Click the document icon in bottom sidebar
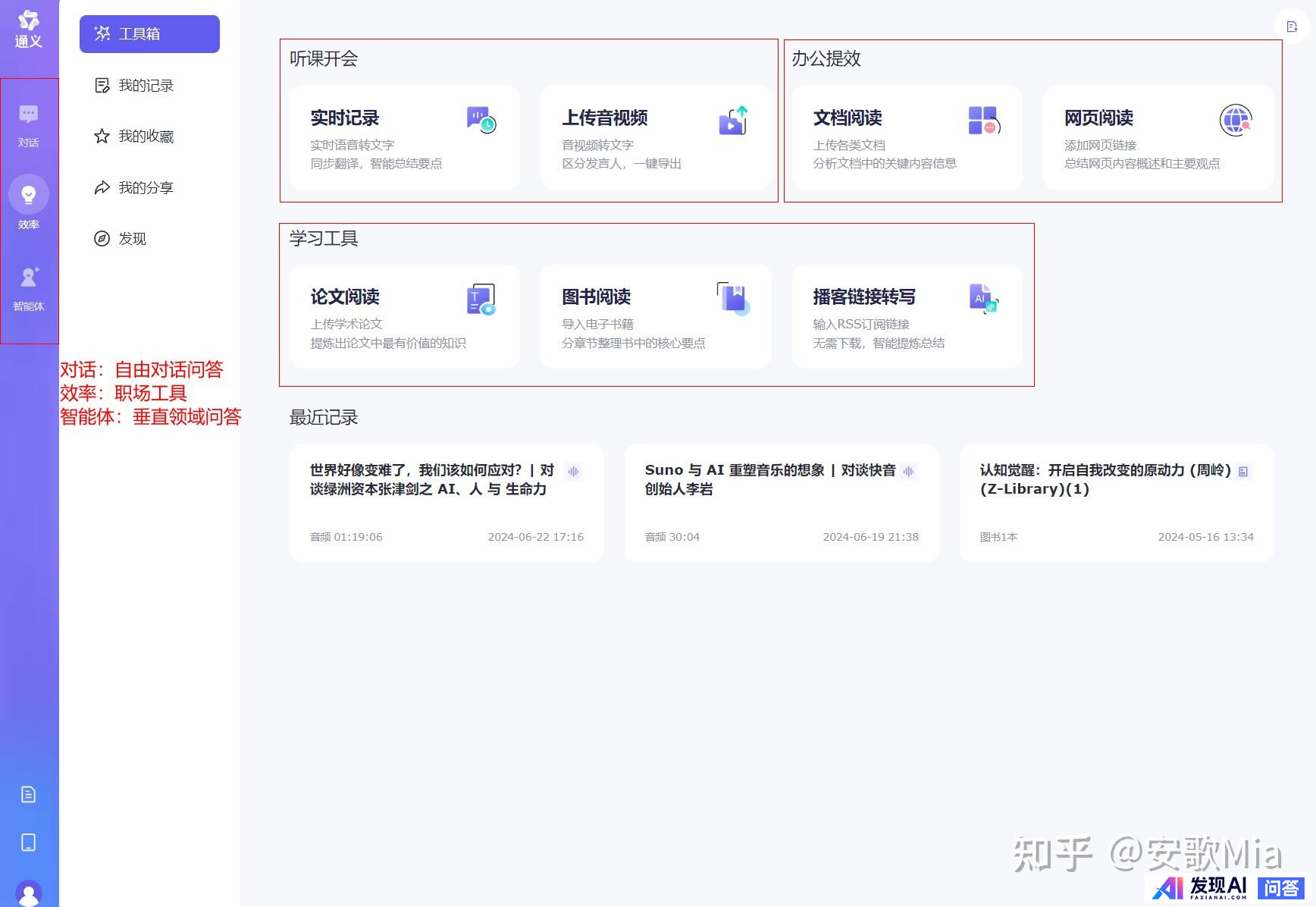This screenshot has height=907, width=1316. point(28,794)
